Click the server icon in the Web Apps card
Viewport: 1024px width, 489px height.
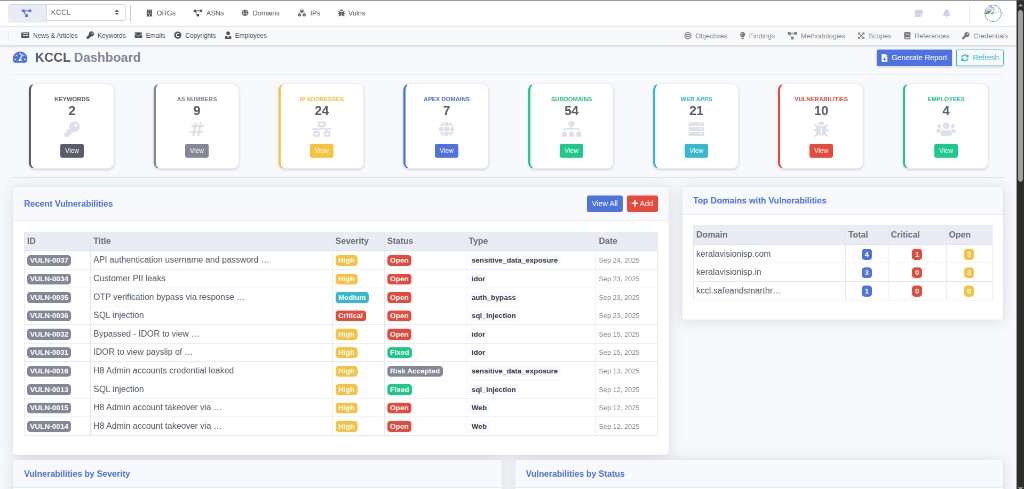(696, 129)
